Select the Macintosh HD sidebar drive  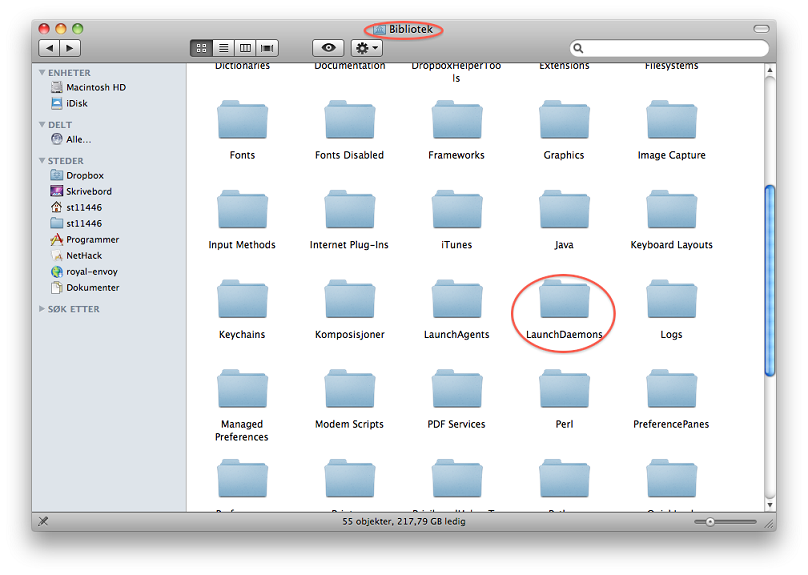coord(95,87)
